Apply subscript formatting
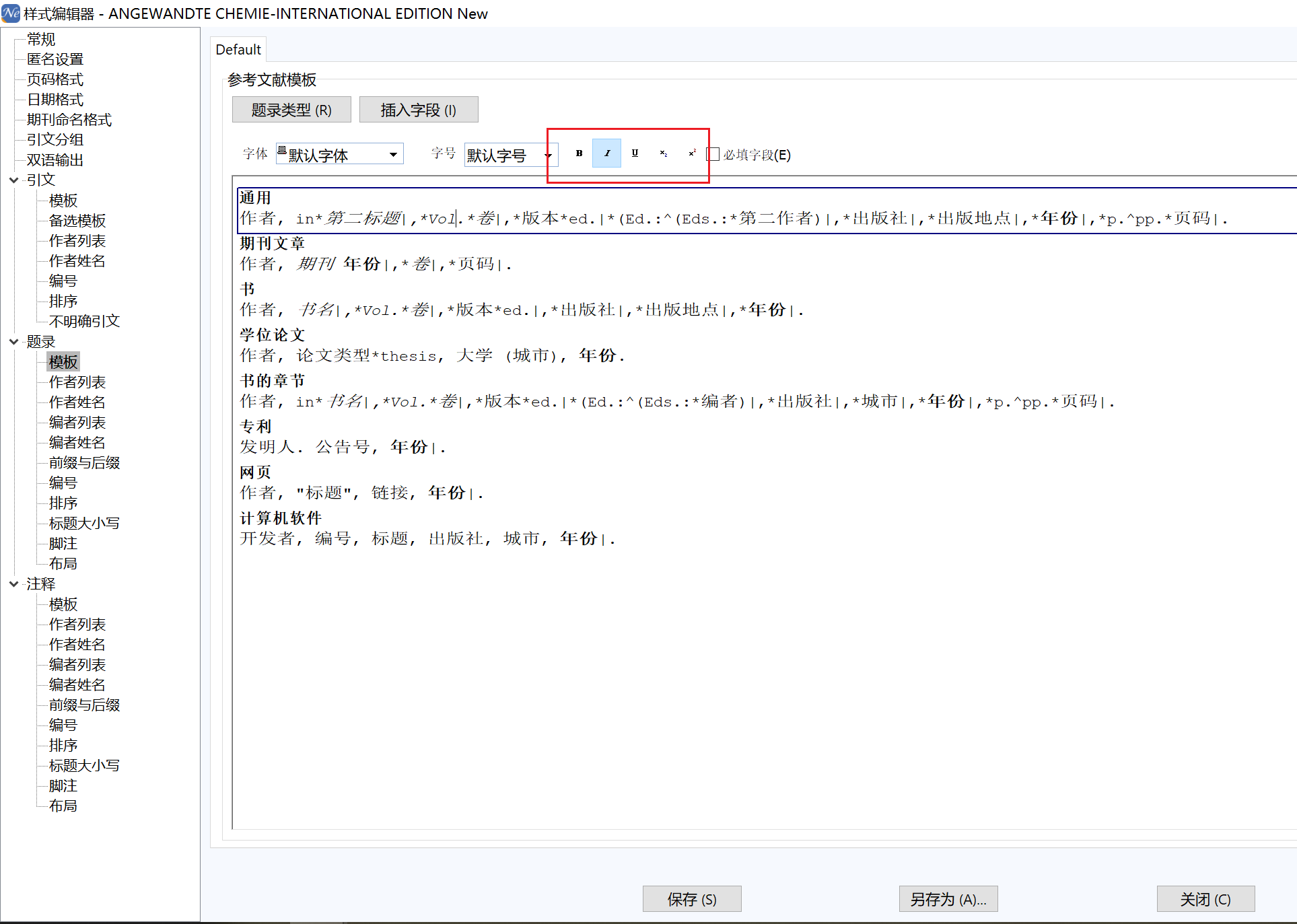This screenshot has width=1297, height=924. 663,153
